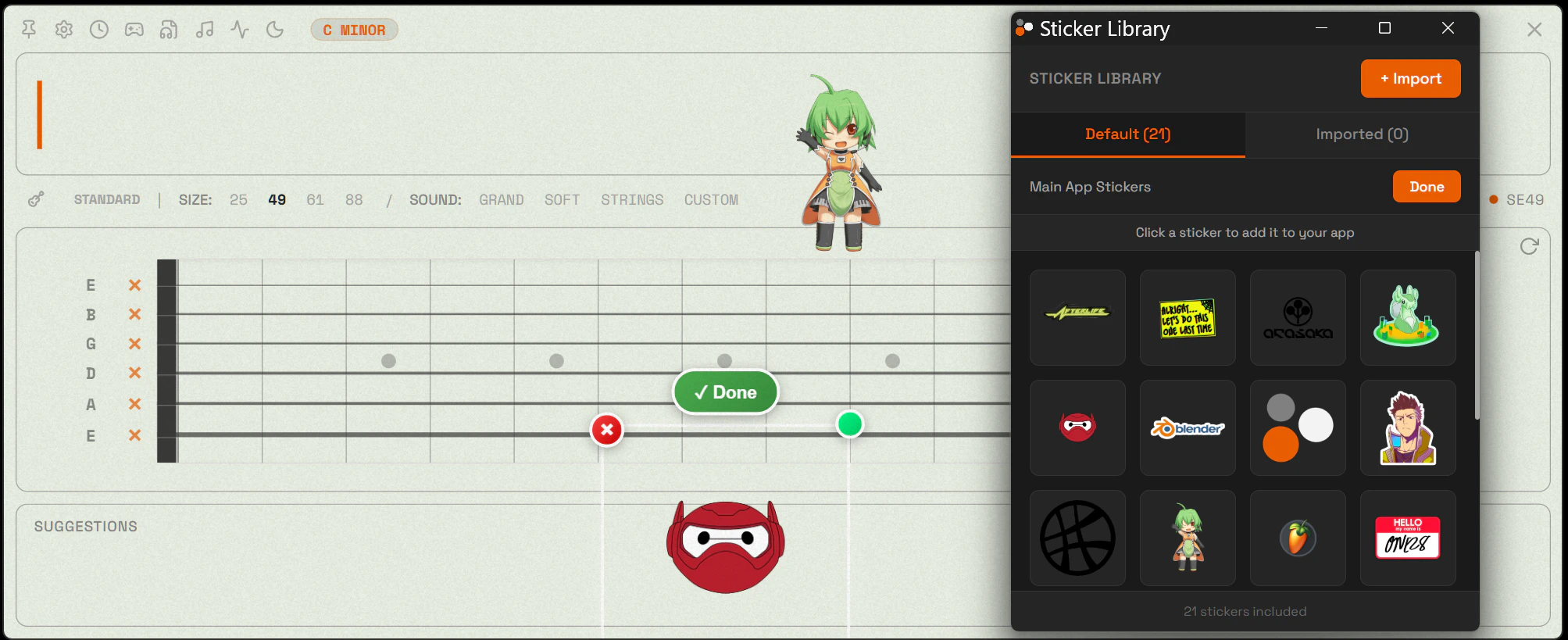Viewport: 1568px width, 640px height.
Task: Mute the D string X
Action: [134, 373]
